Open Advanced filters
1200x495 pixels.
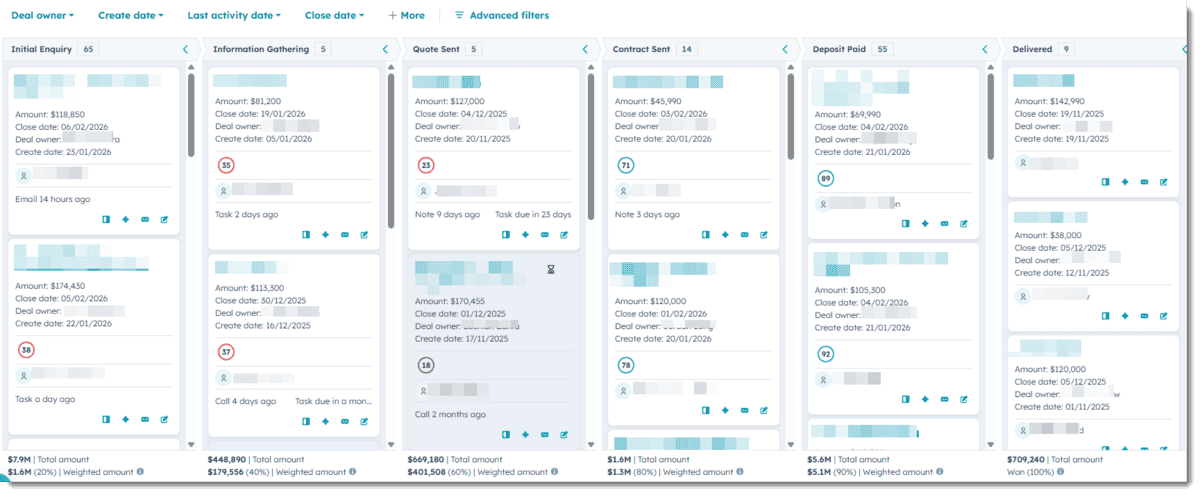pos(501,16)
